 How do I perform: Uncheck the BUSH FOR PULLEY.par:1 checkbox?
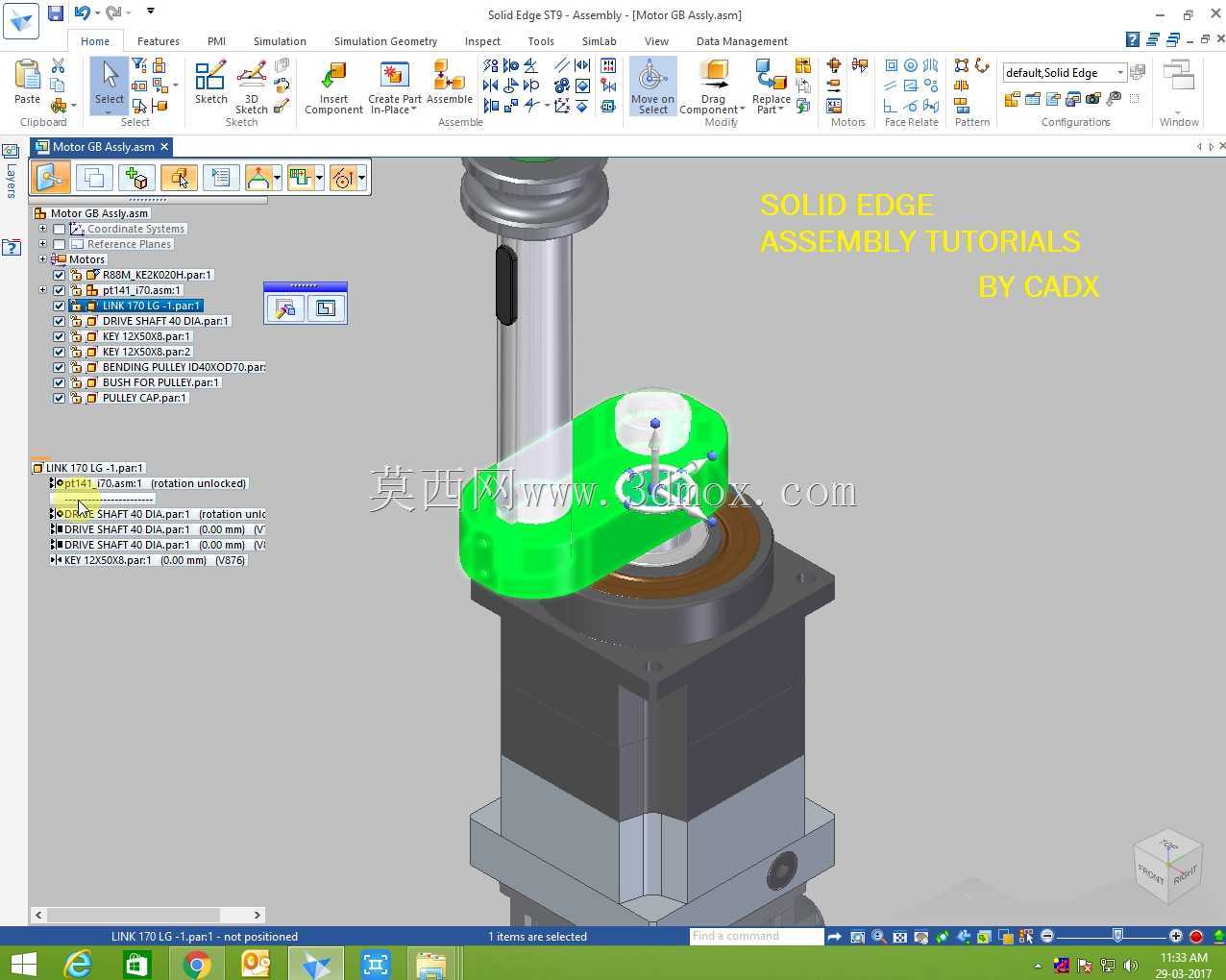pos(59,383)
